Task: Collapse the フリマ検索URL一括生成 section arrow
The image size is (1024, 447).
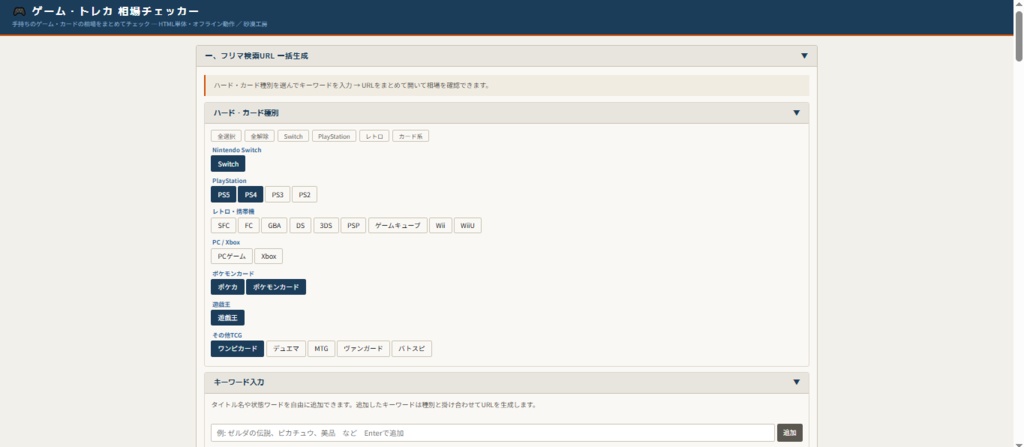Action: (804, 56)
